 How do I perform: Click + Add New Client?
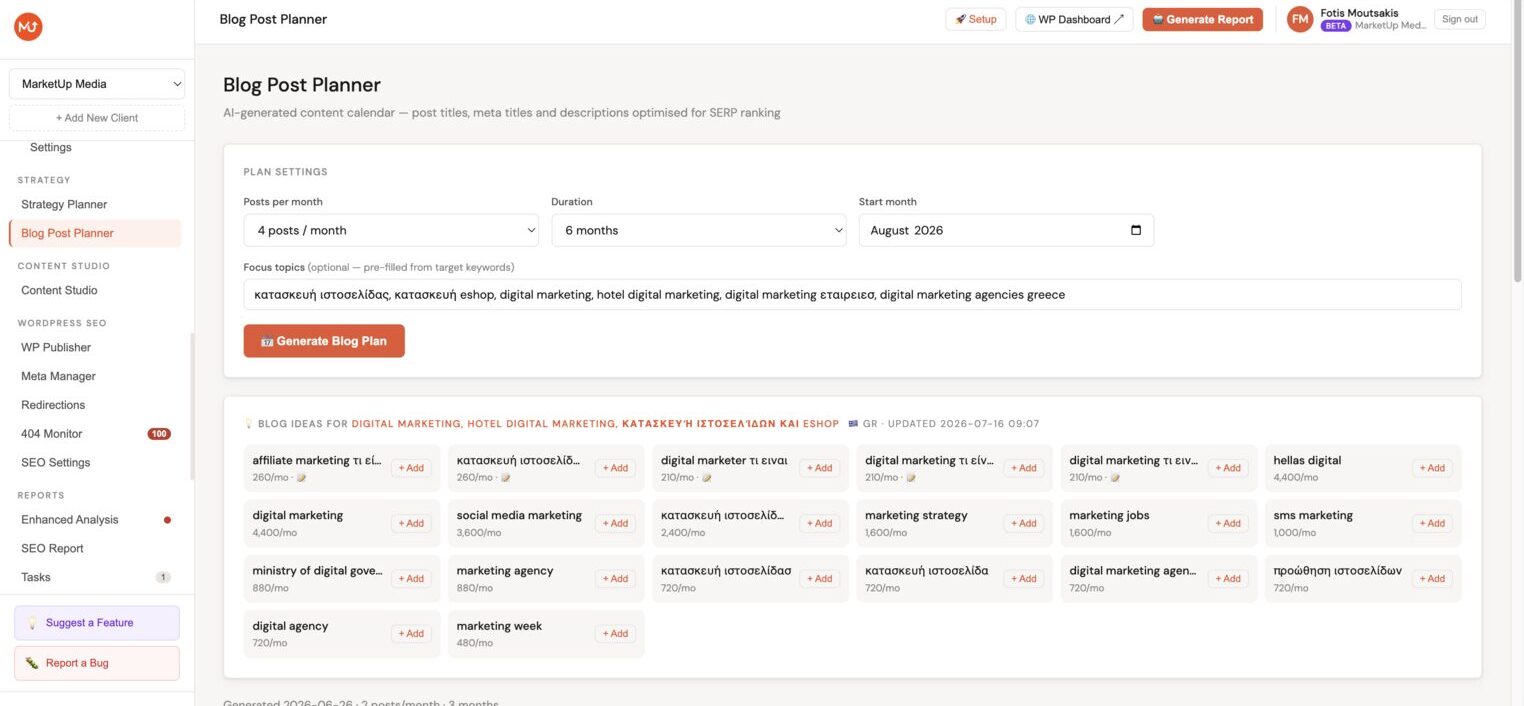click(x=97, y=118)
